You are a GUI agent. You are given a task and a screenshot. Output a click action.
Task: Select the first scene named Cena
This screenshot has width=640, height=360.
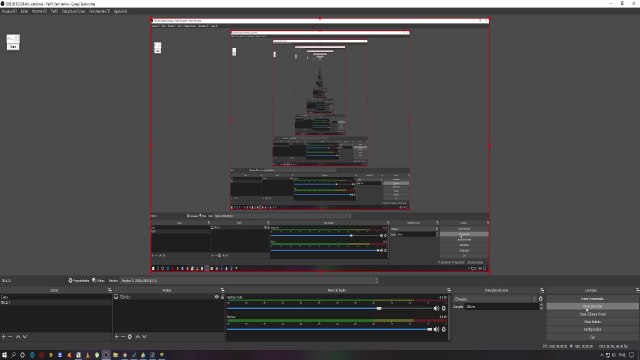(56, 297)
